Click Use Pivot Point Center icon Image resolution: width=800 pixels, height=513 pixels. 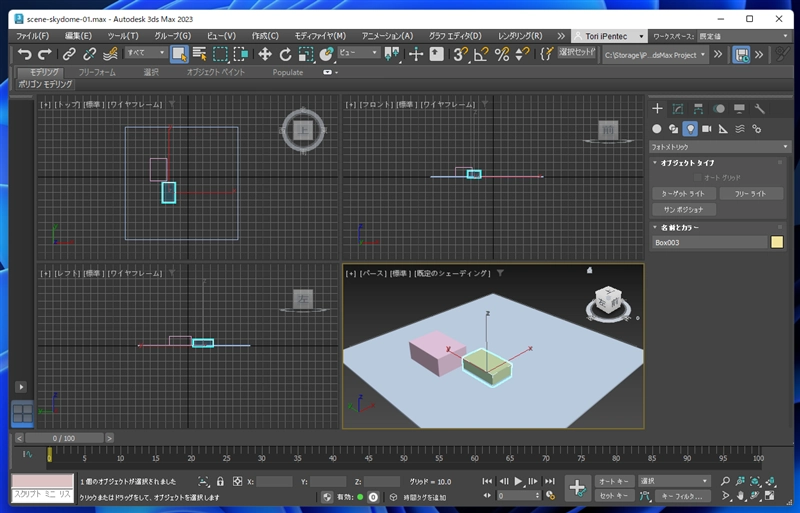point(392,54)
